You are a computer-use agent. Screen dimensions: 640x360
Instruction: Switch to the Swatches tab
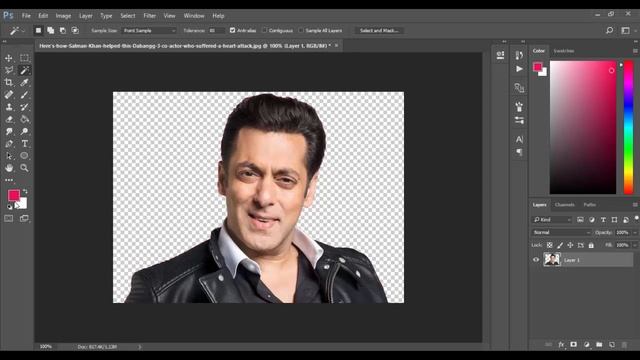tap(564, 51)
